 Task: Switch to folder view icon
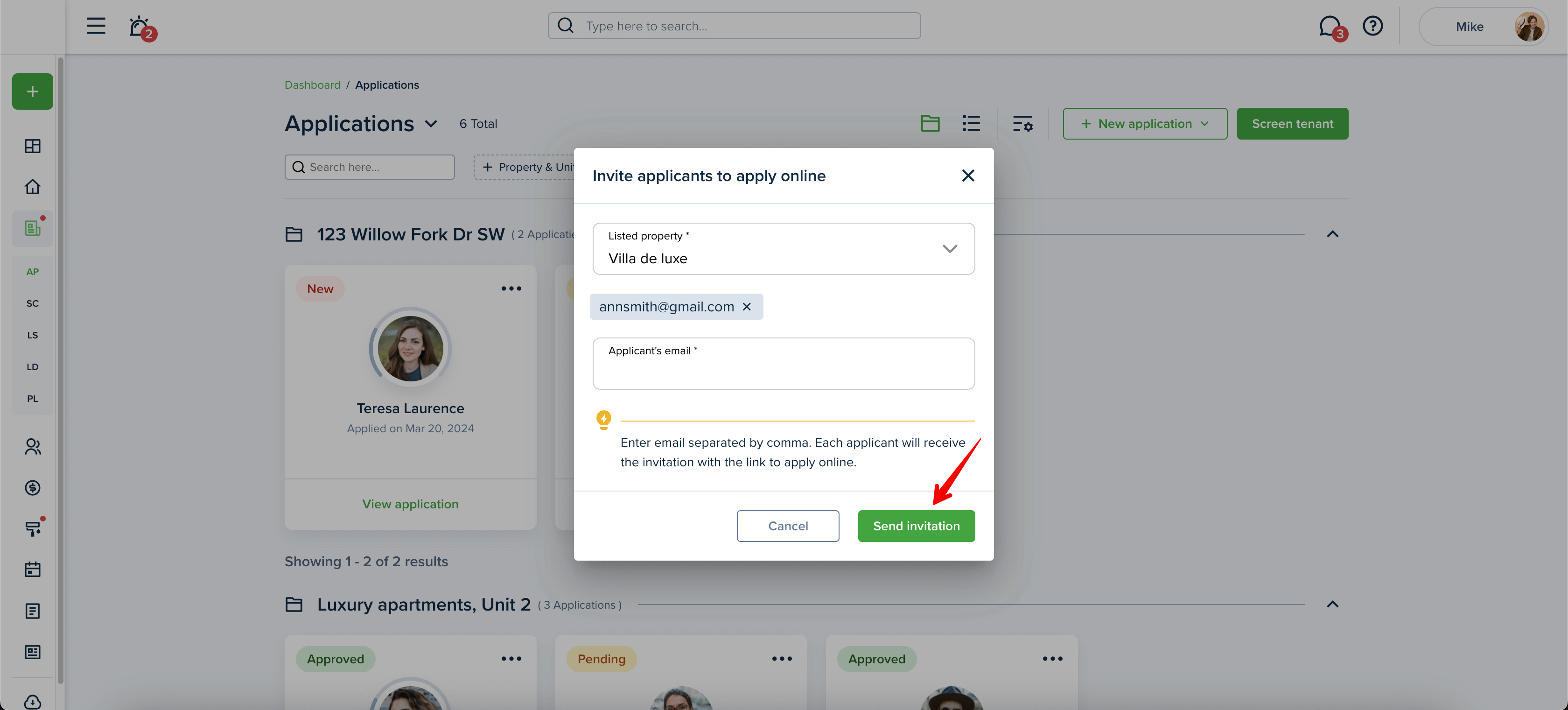point(930,124)
